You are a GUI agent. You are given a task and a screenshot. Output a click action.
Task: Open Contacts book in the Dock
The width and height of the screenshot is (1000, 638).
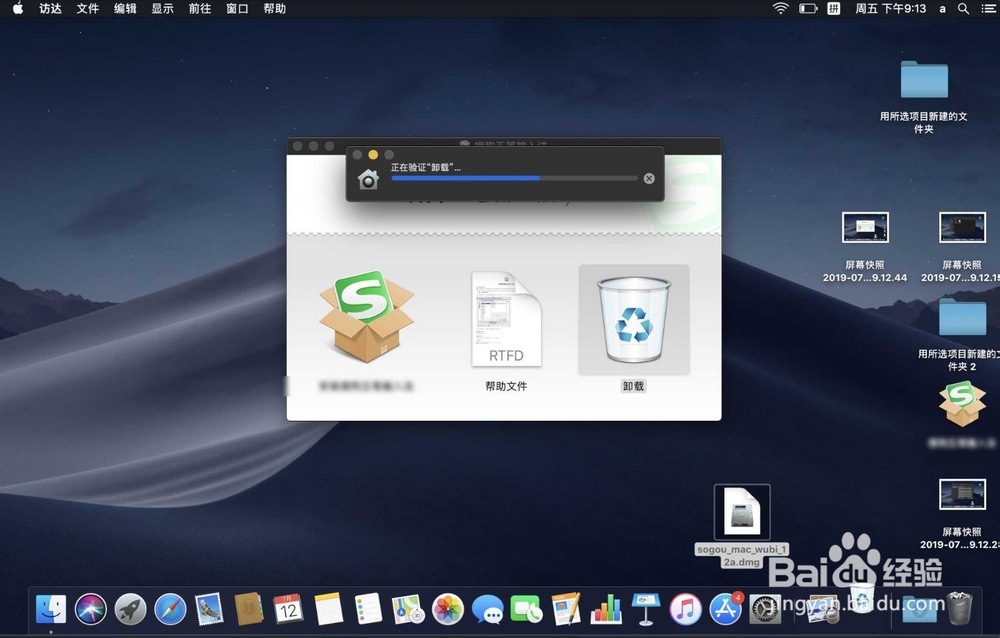click(x=249, y=609)
